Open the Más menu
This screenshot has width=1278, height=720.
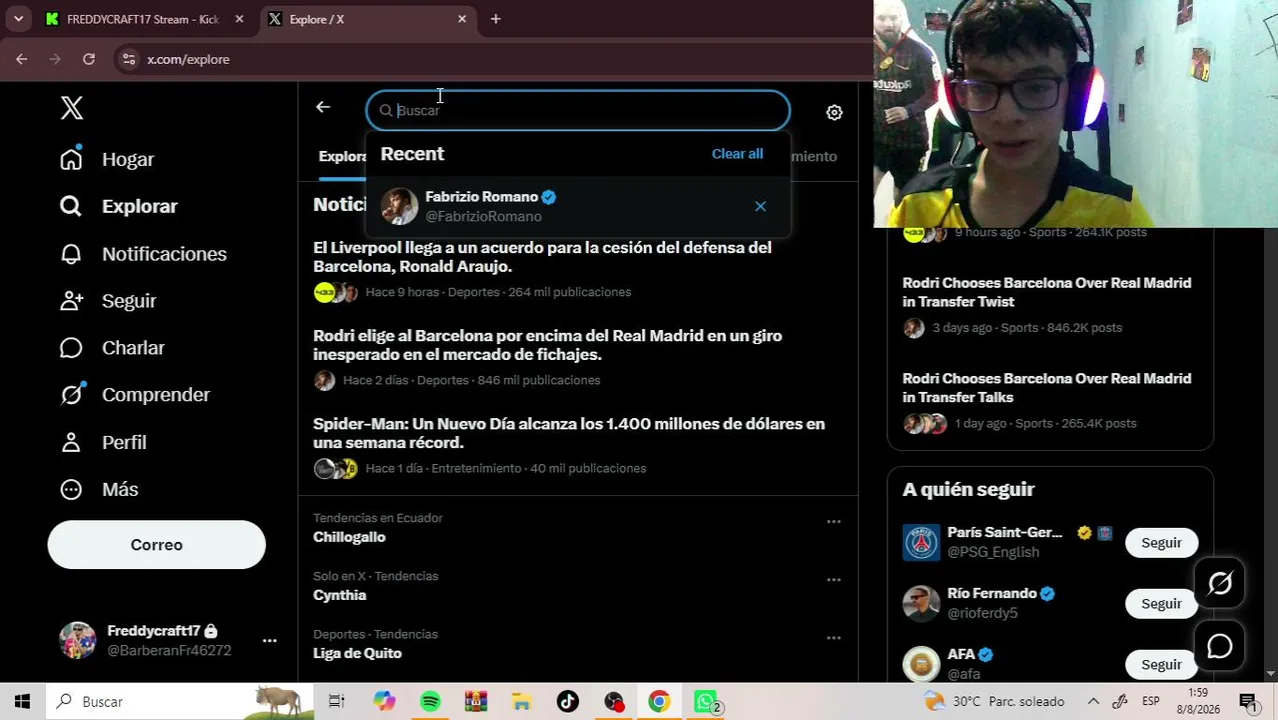coord(99,489)
